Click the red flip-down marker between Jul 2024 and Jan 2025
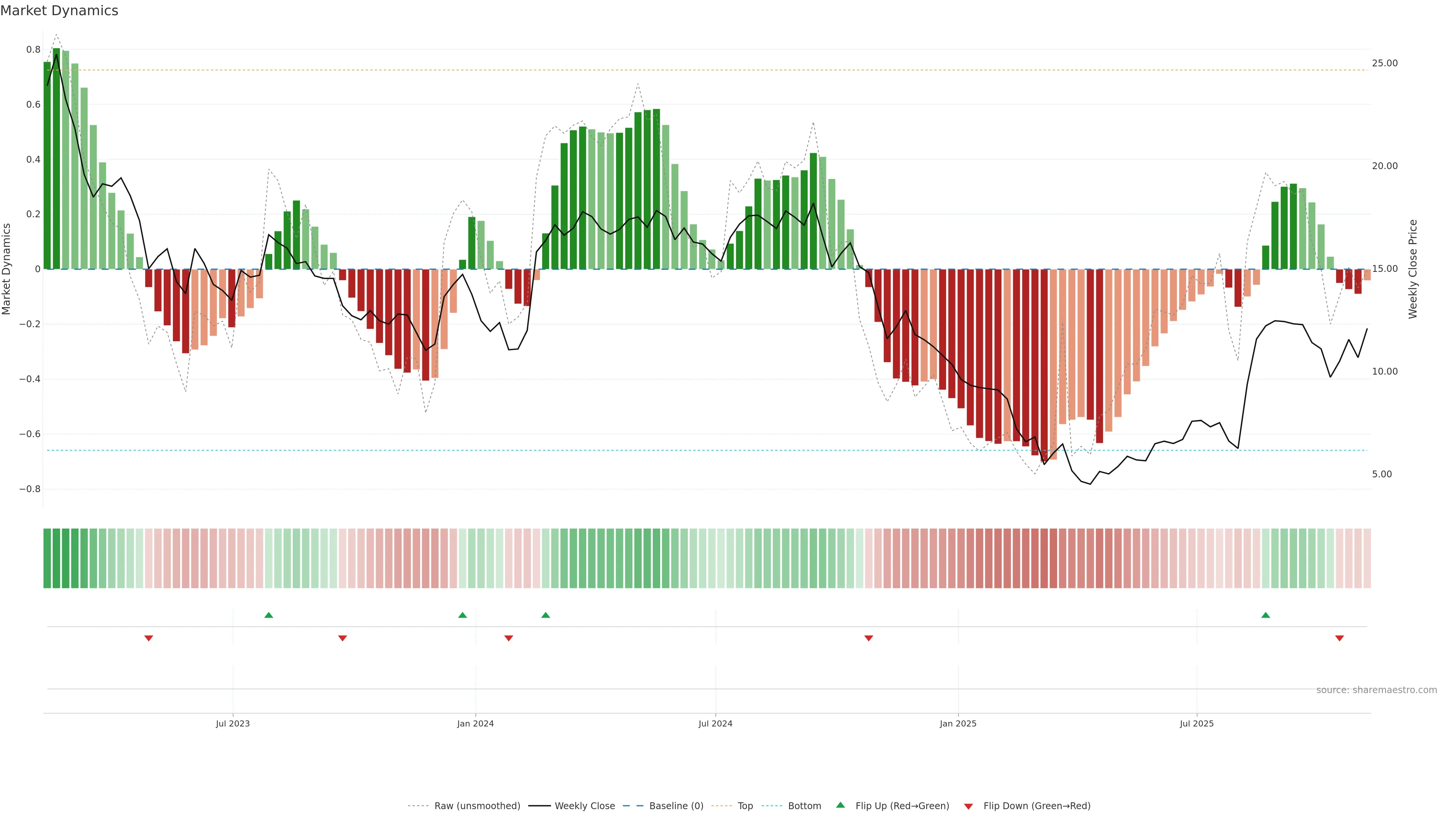The height and width of the screenshot is (819, 1456). click(869, 638)
